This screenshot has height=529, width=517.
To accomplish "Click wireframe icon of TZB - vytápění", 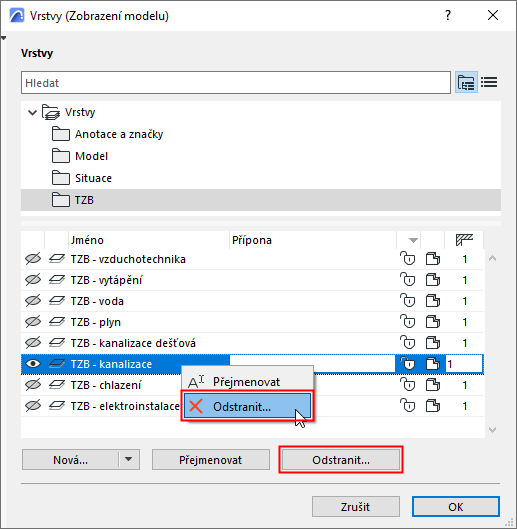I will tap(56, 280).
